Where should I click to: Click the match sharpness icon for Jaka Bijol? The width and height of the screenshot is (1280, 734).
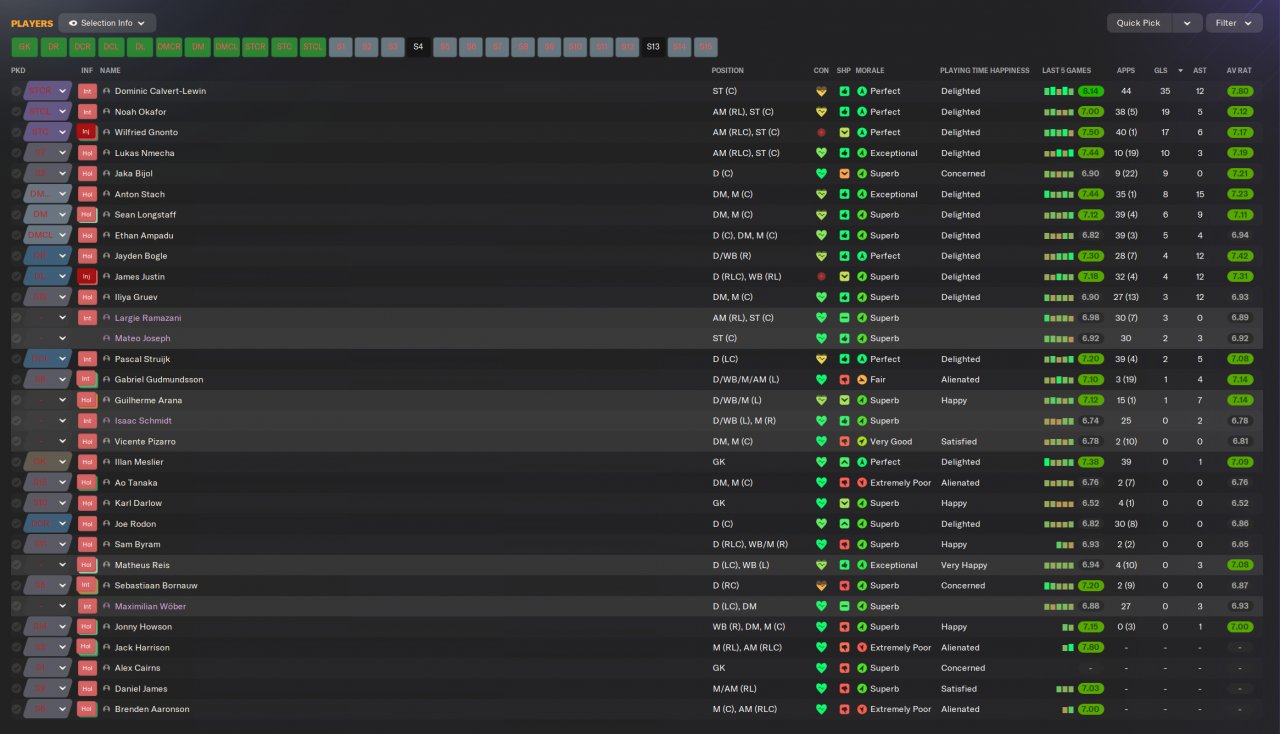[x=844, y=174]
